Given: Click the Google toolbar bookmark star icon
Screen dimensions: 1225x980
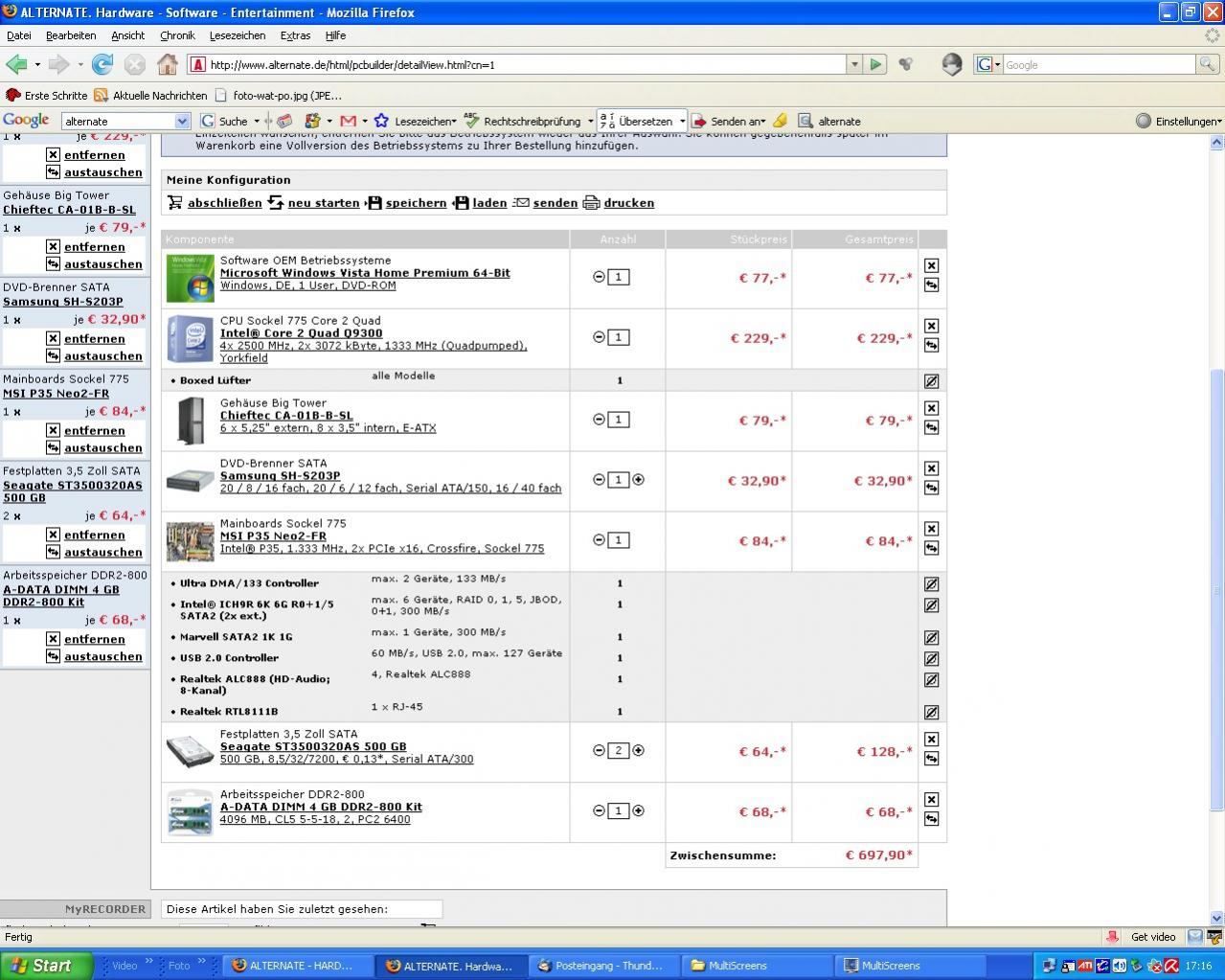Looking at the screenshot, I should [381, 121].
